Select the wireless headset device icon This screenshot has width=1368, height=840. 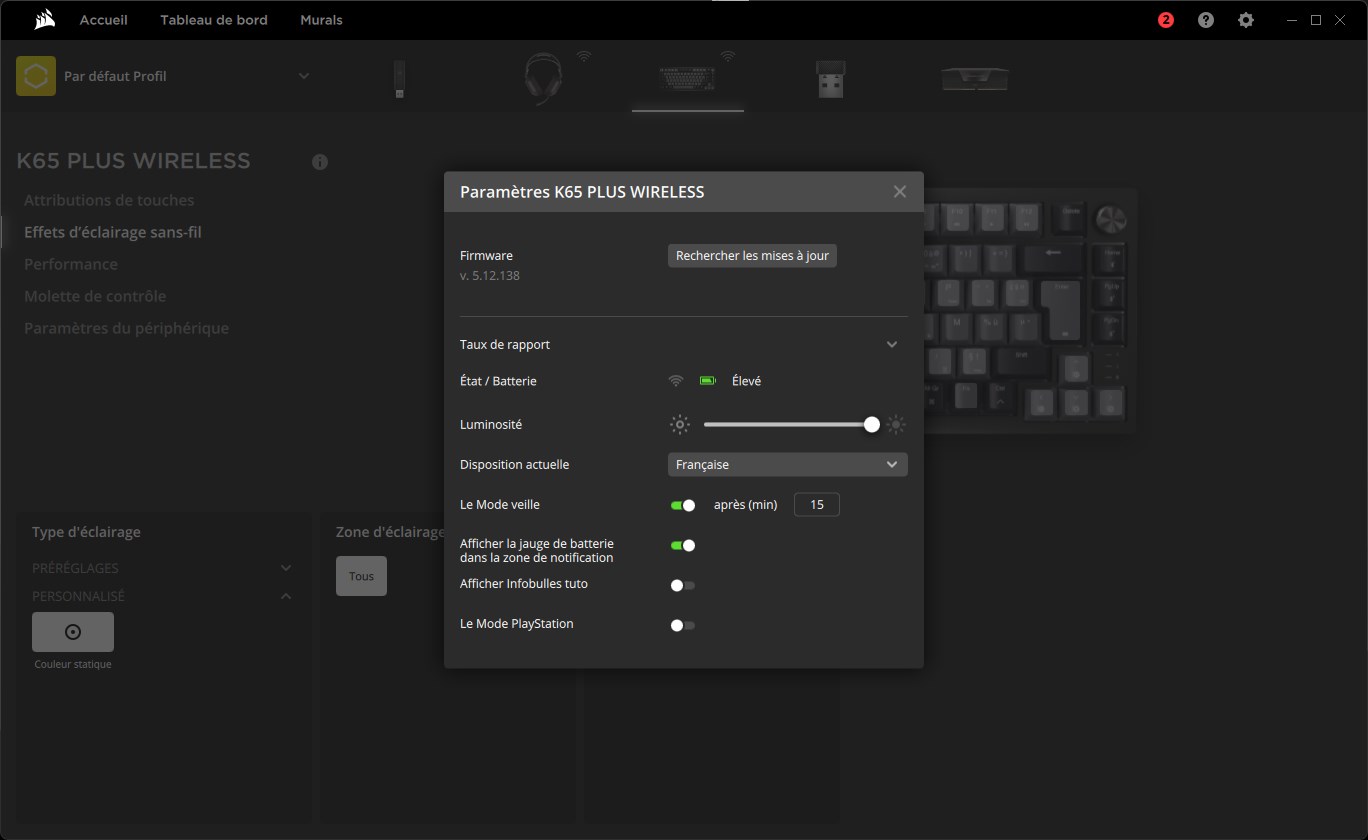click(x=543, y=79)
